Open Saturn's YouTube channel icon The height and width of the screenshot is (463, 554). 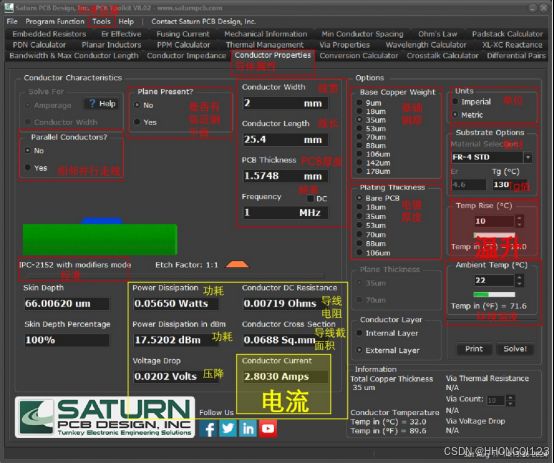pyautogui.click(x=268, y=429)
